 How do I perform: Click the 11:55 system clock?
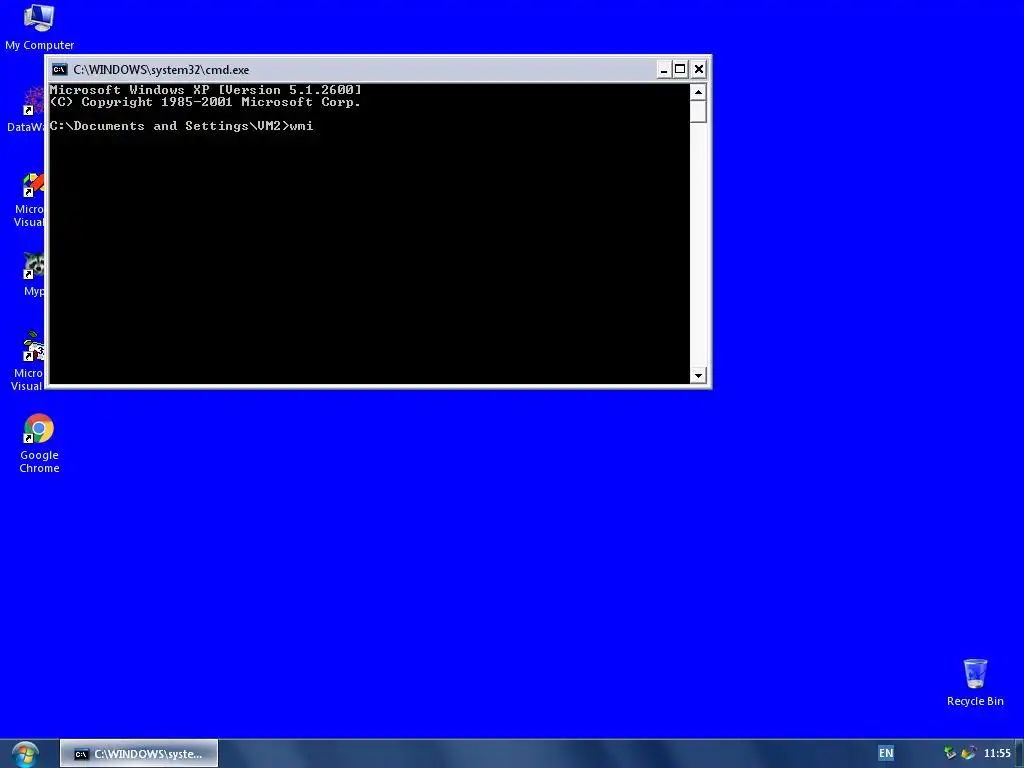997,753
